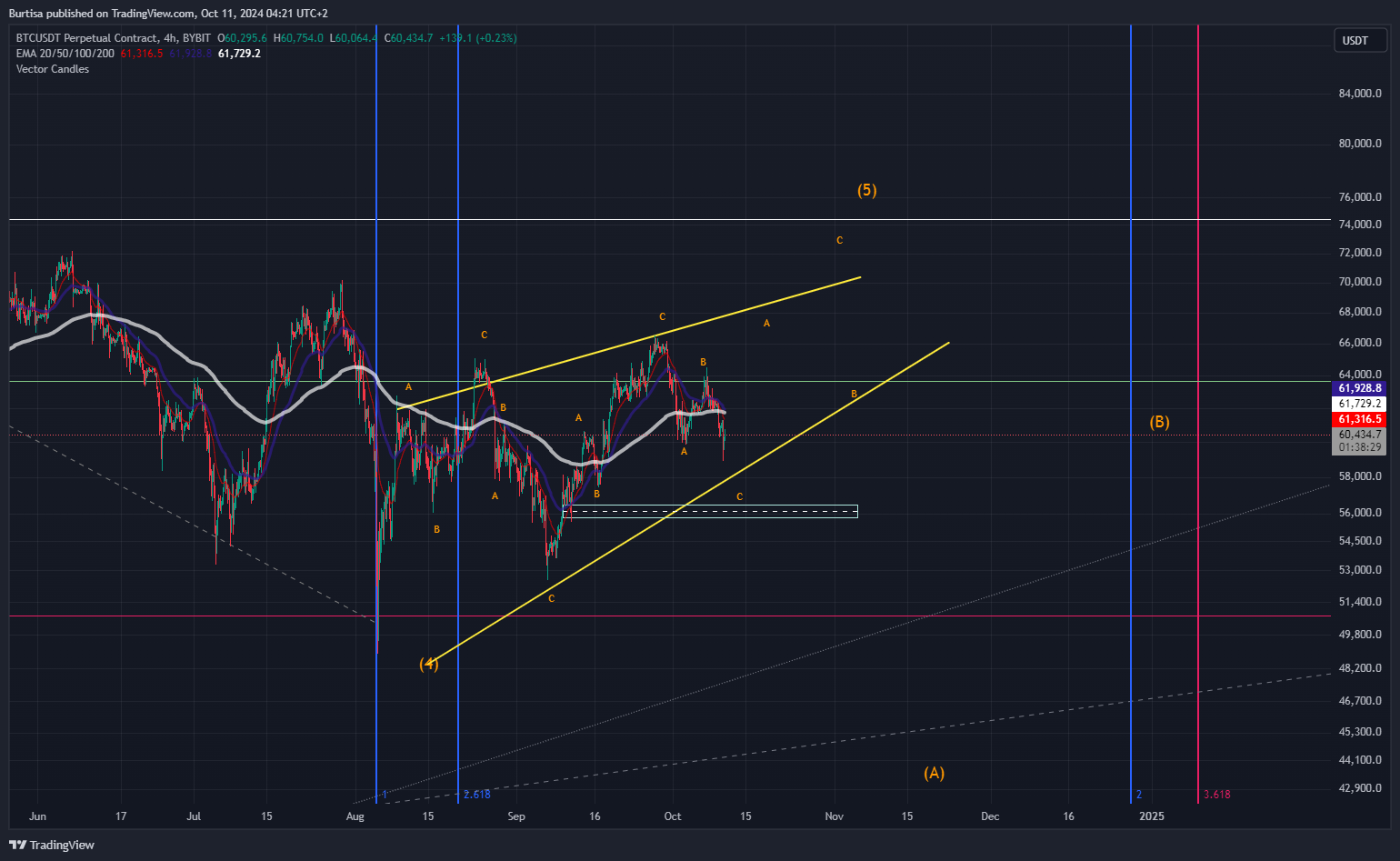Click the close value C60,434.7 in the legend
The width and height of the screenshot is (1400, 861).
pos(408,38)
